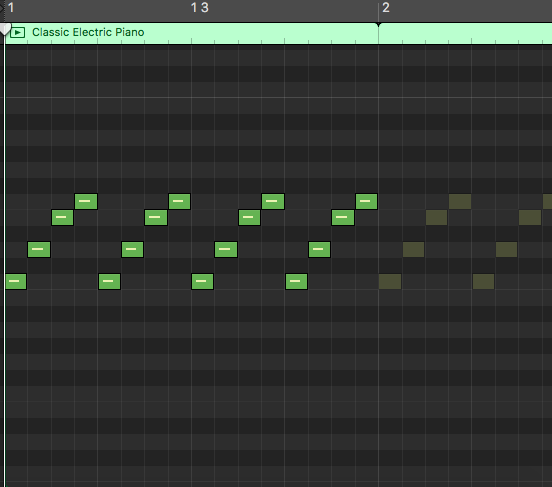Viewport: 552px width, 487px height.
Task: Click the play icon beside Classic Electric Piano
Action: coord(18,32)
